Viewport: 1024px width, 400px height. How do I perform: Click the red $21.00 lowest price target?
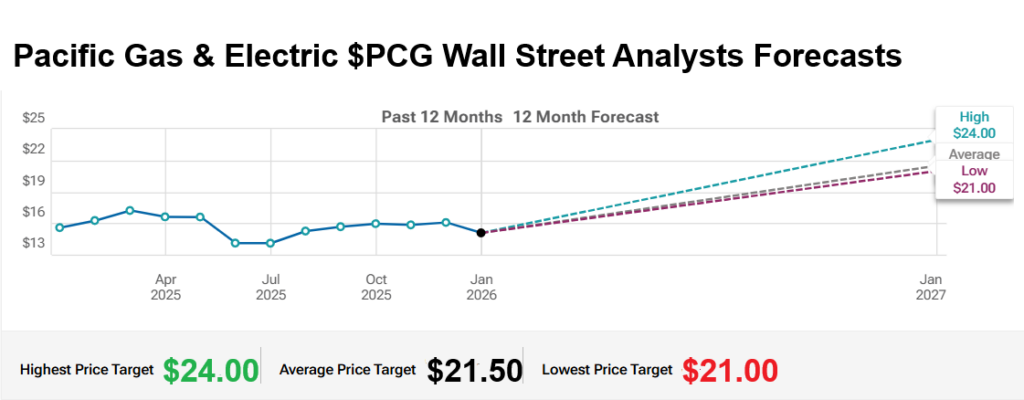730,370
